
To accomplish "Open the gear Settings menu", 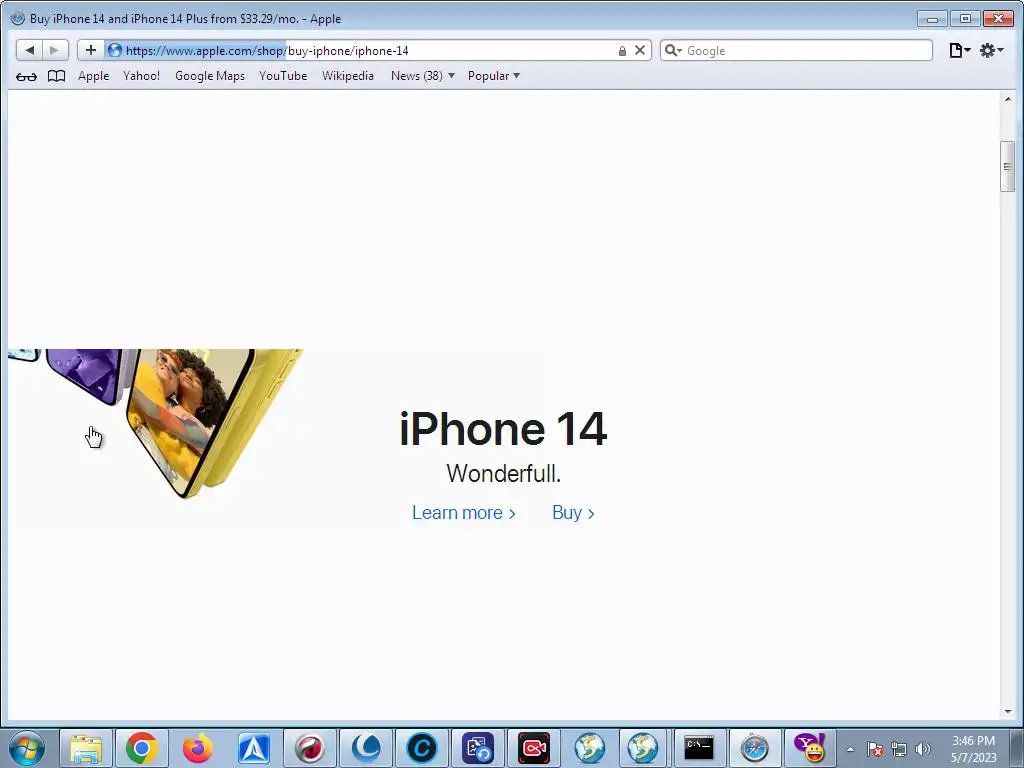I will (991, 50).
